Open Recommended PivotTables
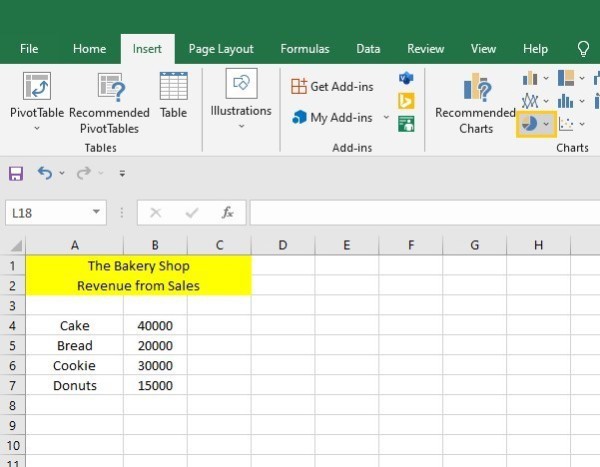Image resolution: width=600 pixels, height=467 pixels. pyautogui.click(x=109, y=103)
